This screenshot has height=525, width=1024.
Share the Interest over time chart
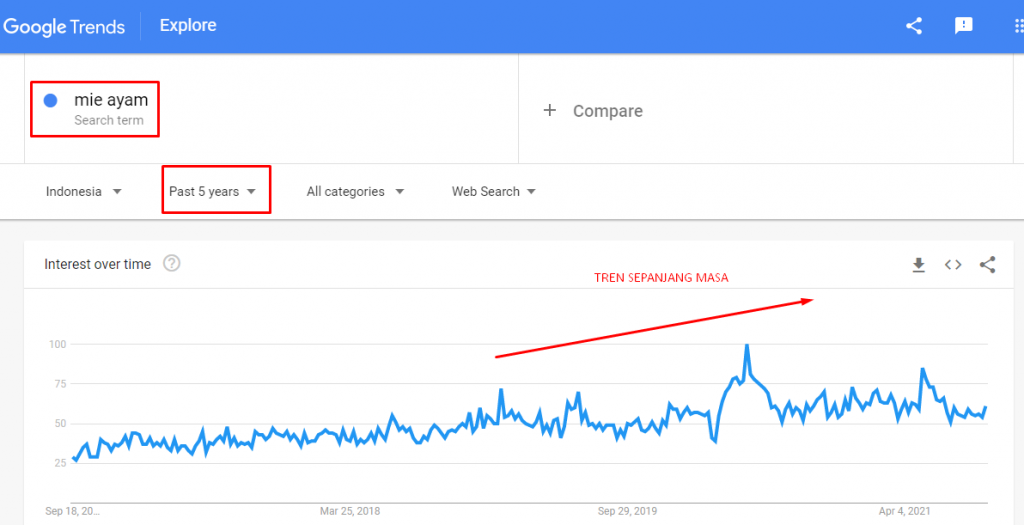click(988, 265)
